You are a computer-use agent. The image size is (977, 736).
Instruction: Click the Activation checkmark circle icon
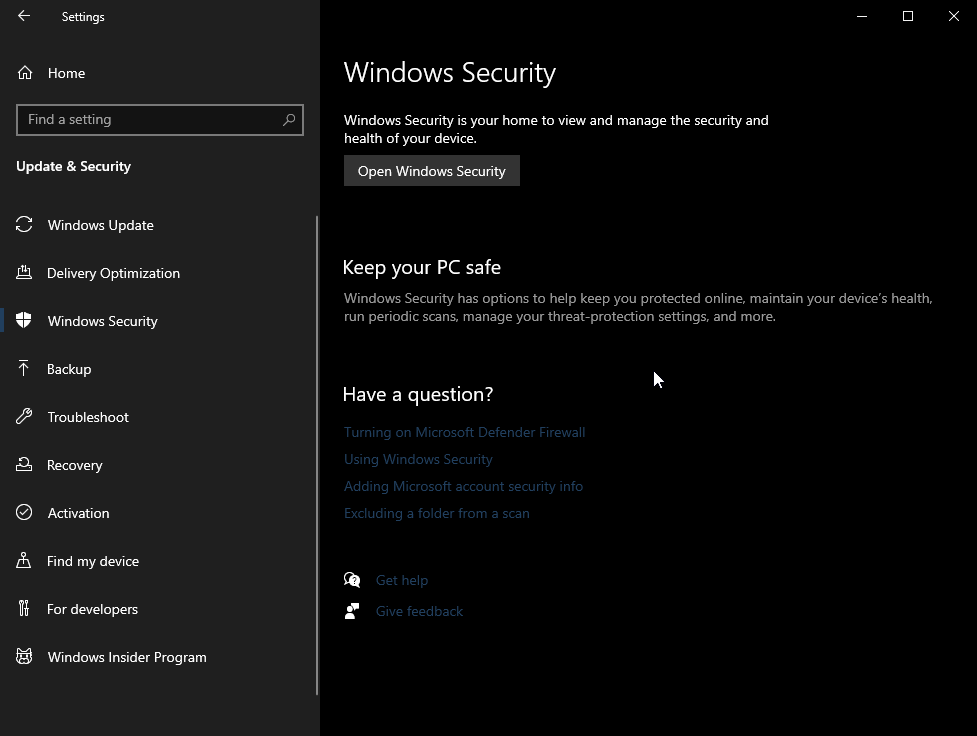click(24, 513)
